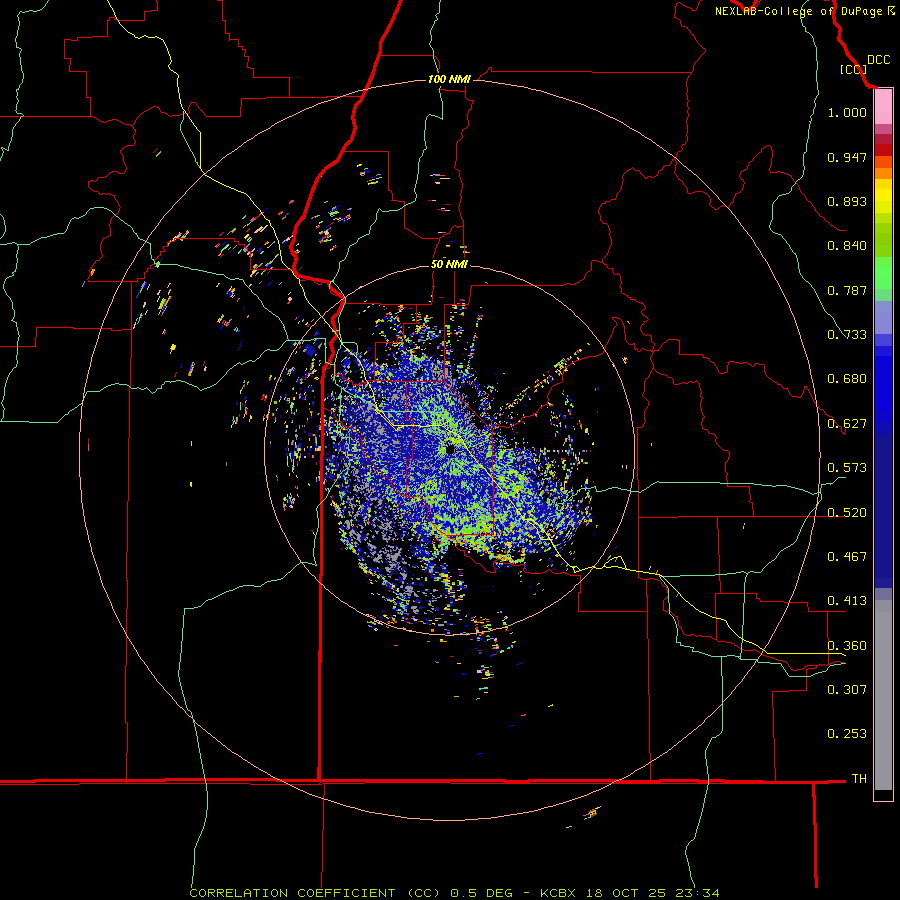Click the TH threshold label

[x=859, y=779]
